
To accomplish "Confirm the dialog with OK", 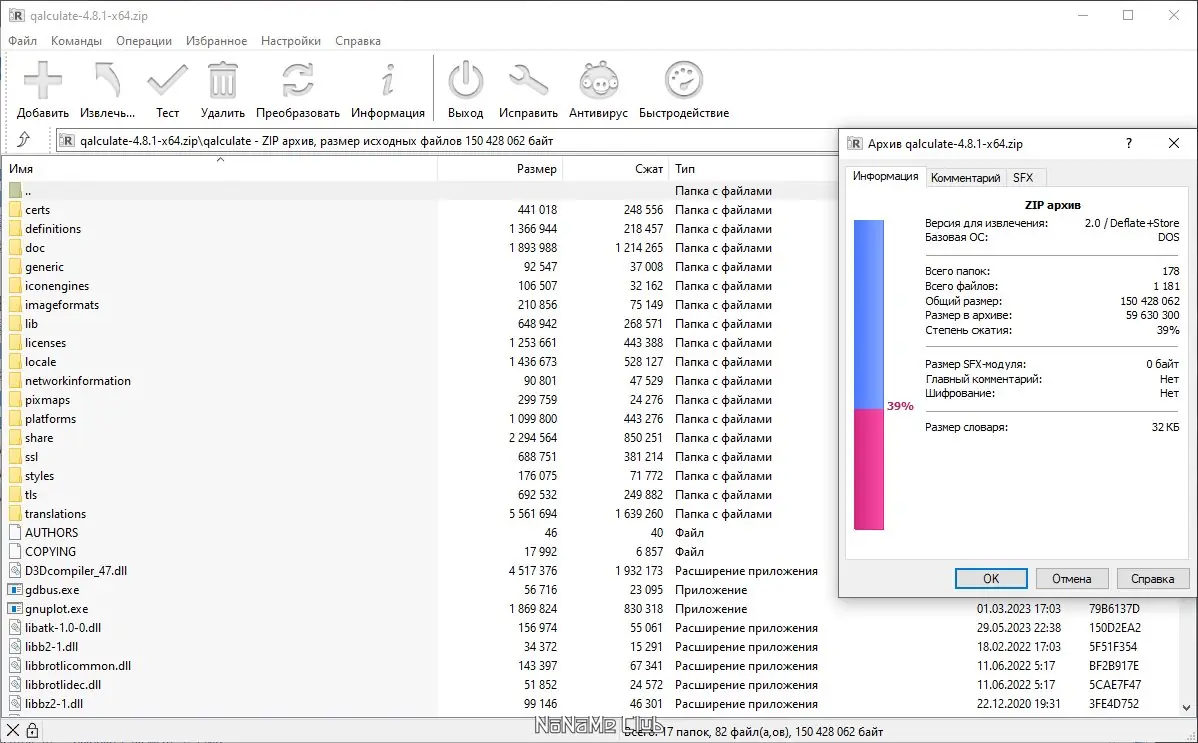I will point(991,578).
